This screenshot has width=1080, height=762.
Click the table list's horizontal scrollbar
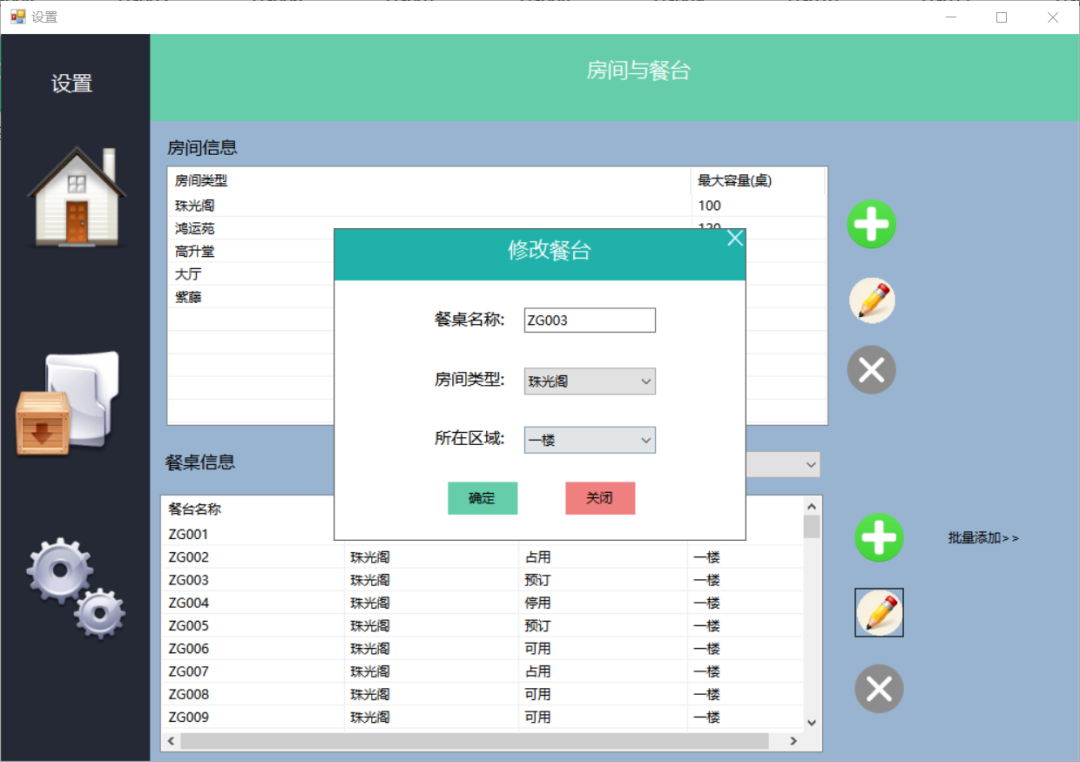[475, 741]
